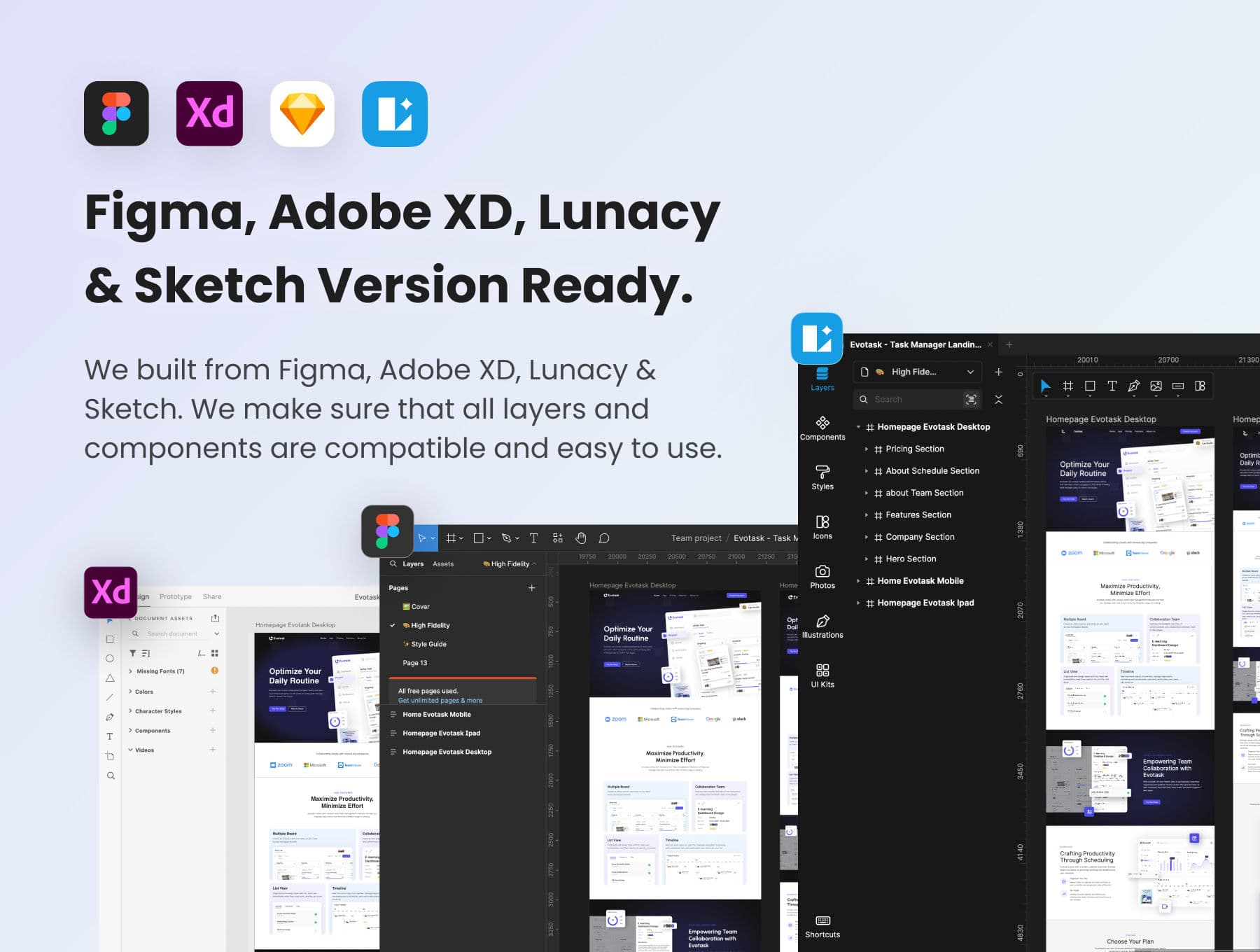
Task: Open Layers panel in Lunacy sidebar
Action: tap(822, 380)
